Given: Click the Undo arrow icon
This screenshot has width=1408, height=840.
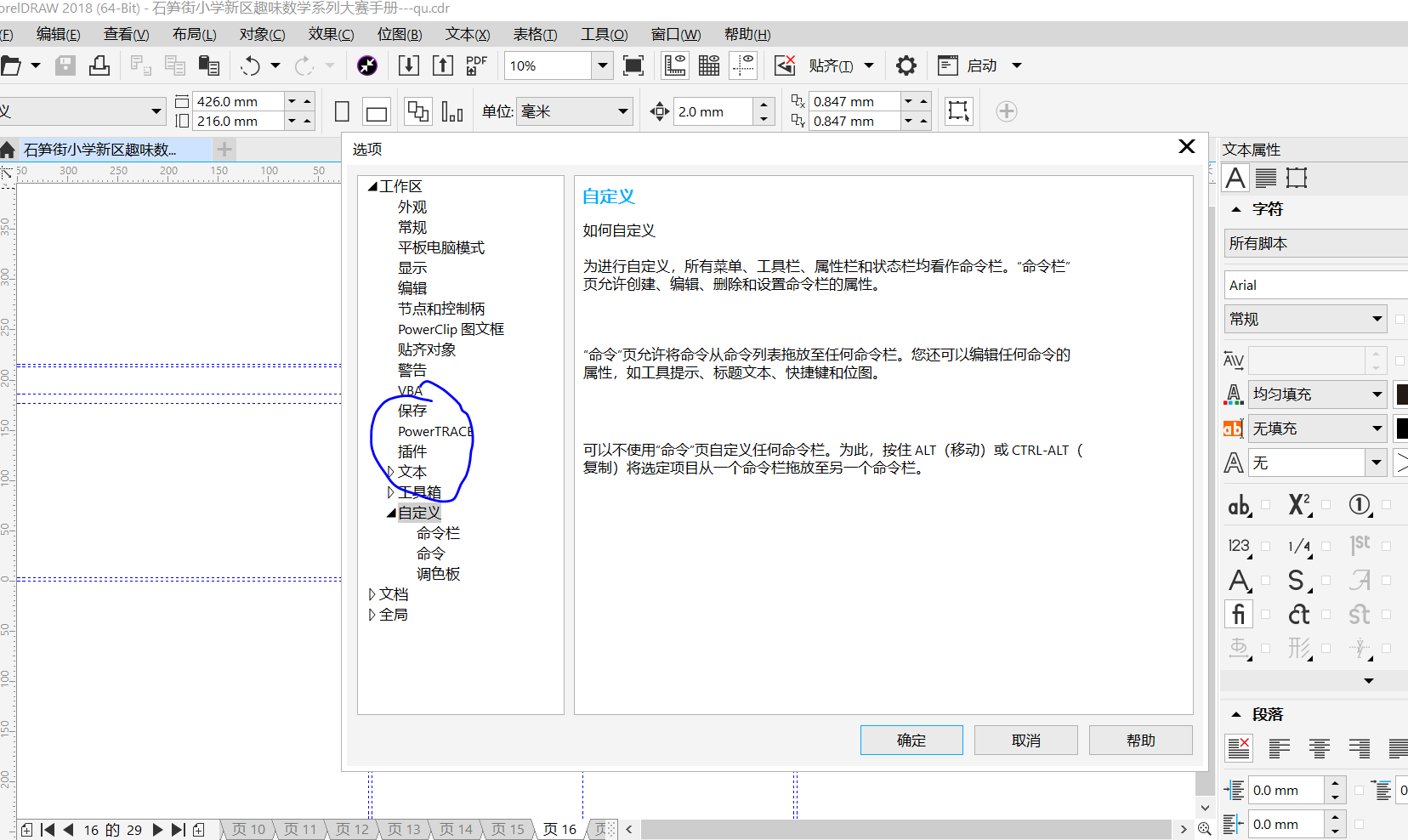Looking at the screenshot, I should tap(251, 65).
